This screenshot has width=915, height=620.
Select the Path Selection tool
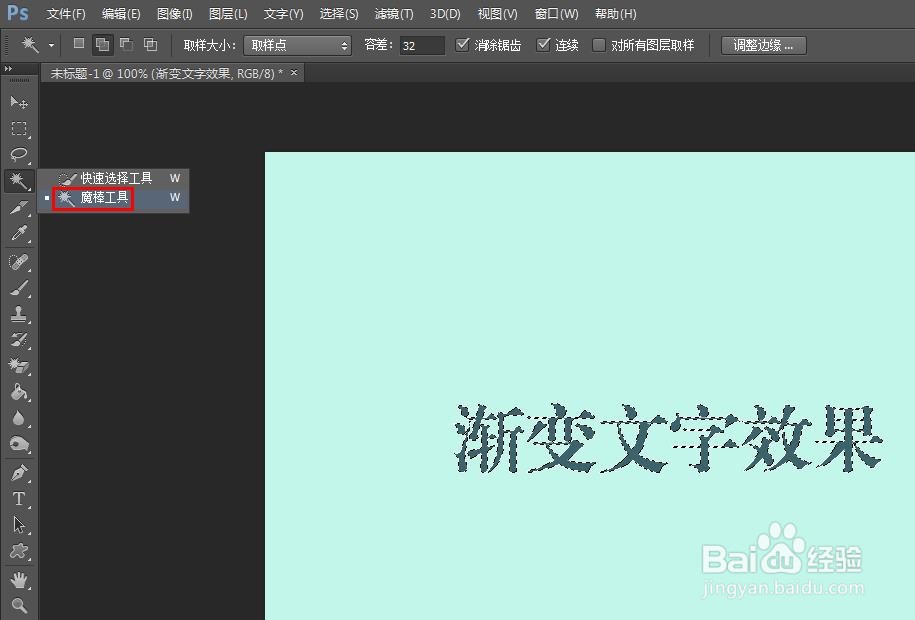click(x=19, y=525)
